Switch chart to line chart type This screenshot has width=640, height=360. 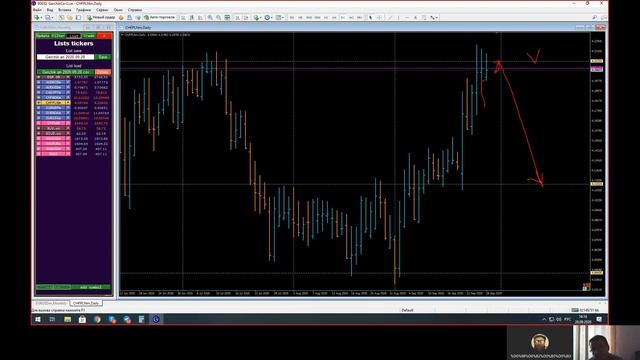click(x=200, y=18)
